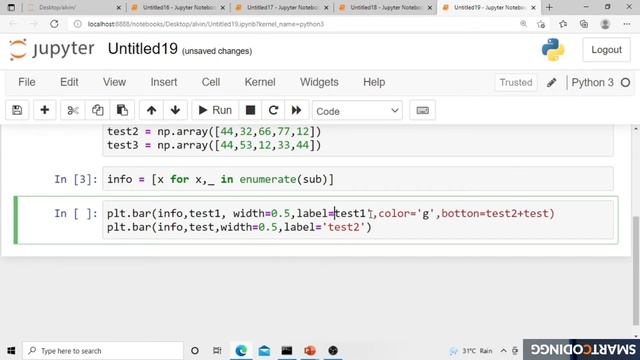The width and height of the screenshot is (640, 360).
Task: Open the Windows Start menu
Action: point(11,351)
